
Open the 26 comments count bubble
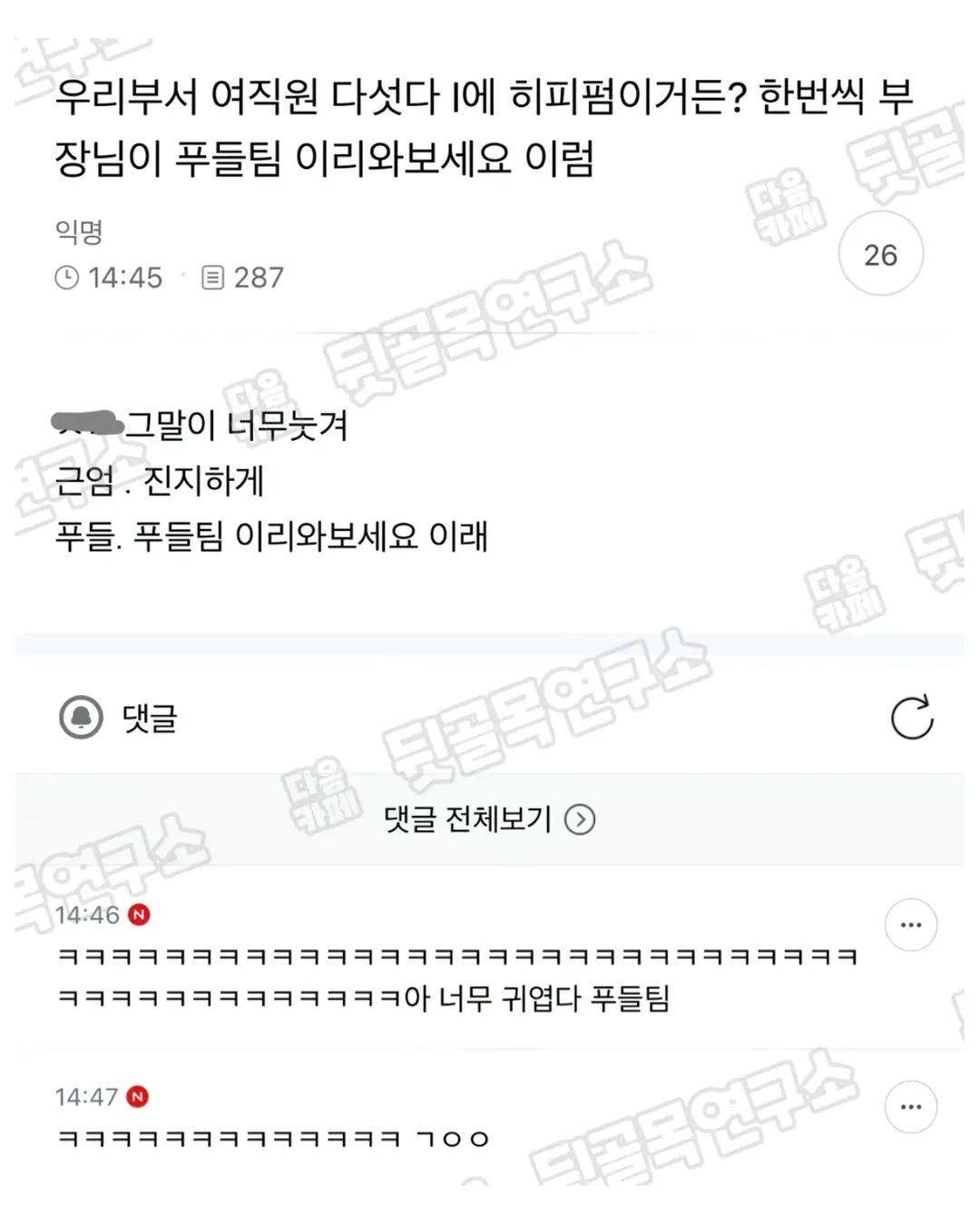pyautogui.click(x=880, y=254)
